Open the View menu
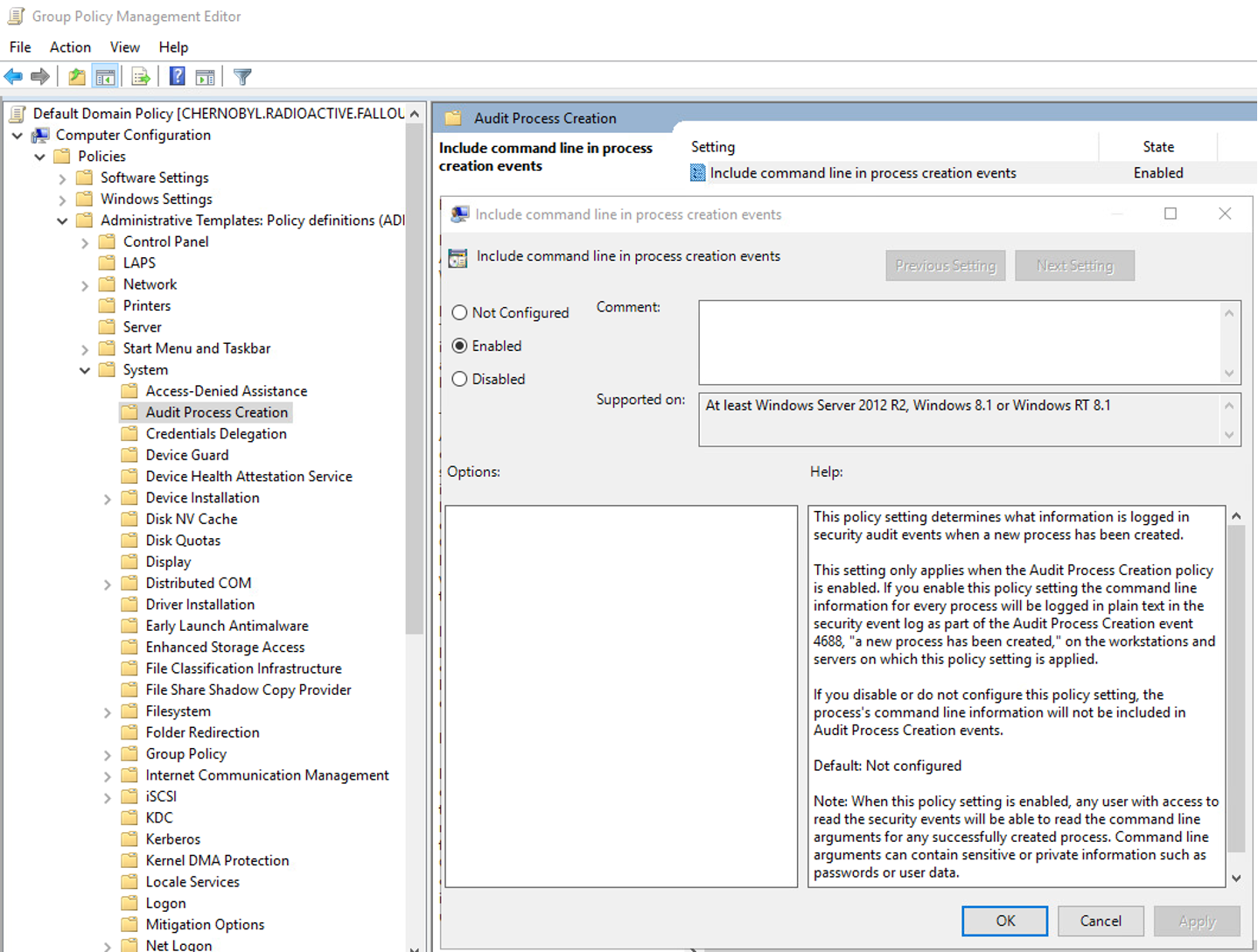The height and width of the screenshot is (952, 1258). coord(124,47)
